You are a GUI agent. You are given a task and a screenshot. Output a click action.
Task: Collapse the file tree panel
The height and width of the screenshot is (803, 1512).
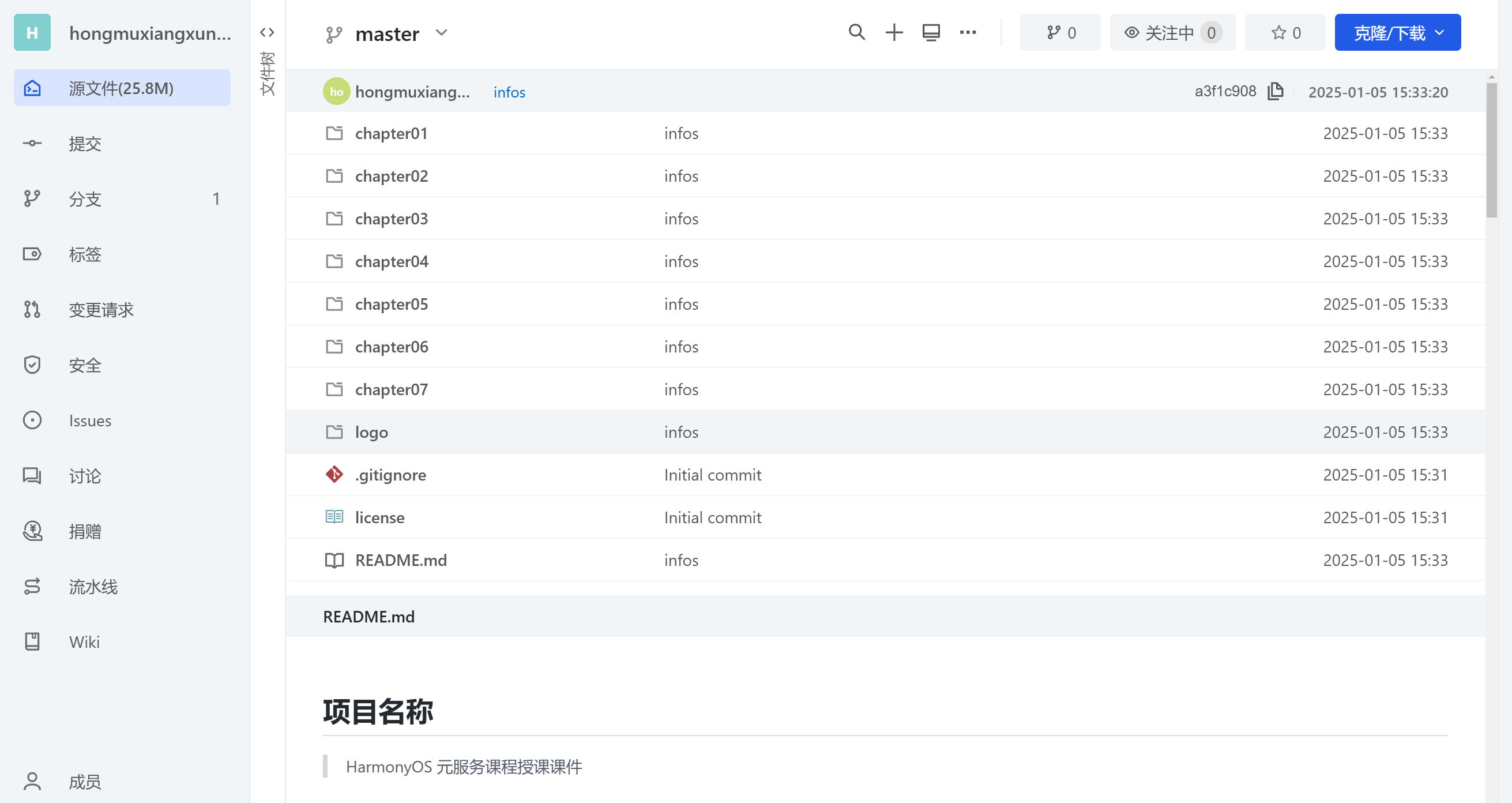click(x=267, y=32)
